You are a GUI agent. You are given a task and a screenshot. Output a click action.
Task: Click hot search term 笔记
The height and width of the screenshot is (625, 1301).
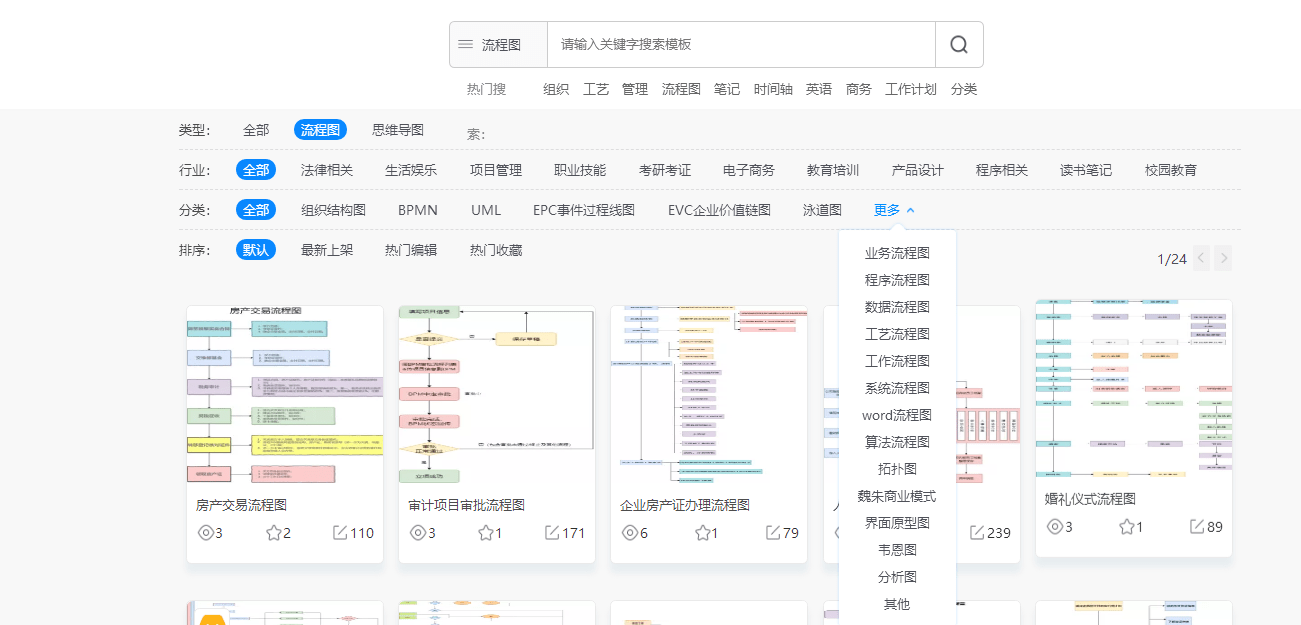pos(727,89)
